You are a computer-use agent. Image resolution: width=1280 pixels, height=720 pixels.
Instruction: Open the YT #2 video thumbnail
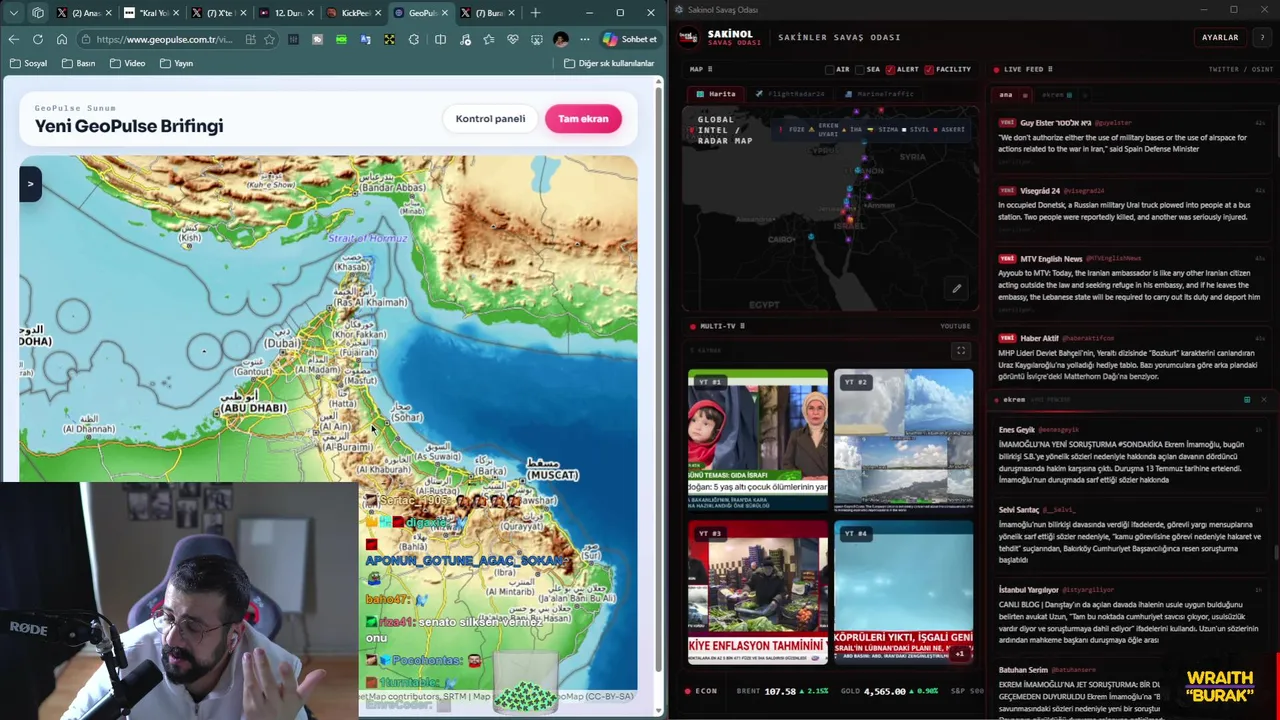(903, 439)
